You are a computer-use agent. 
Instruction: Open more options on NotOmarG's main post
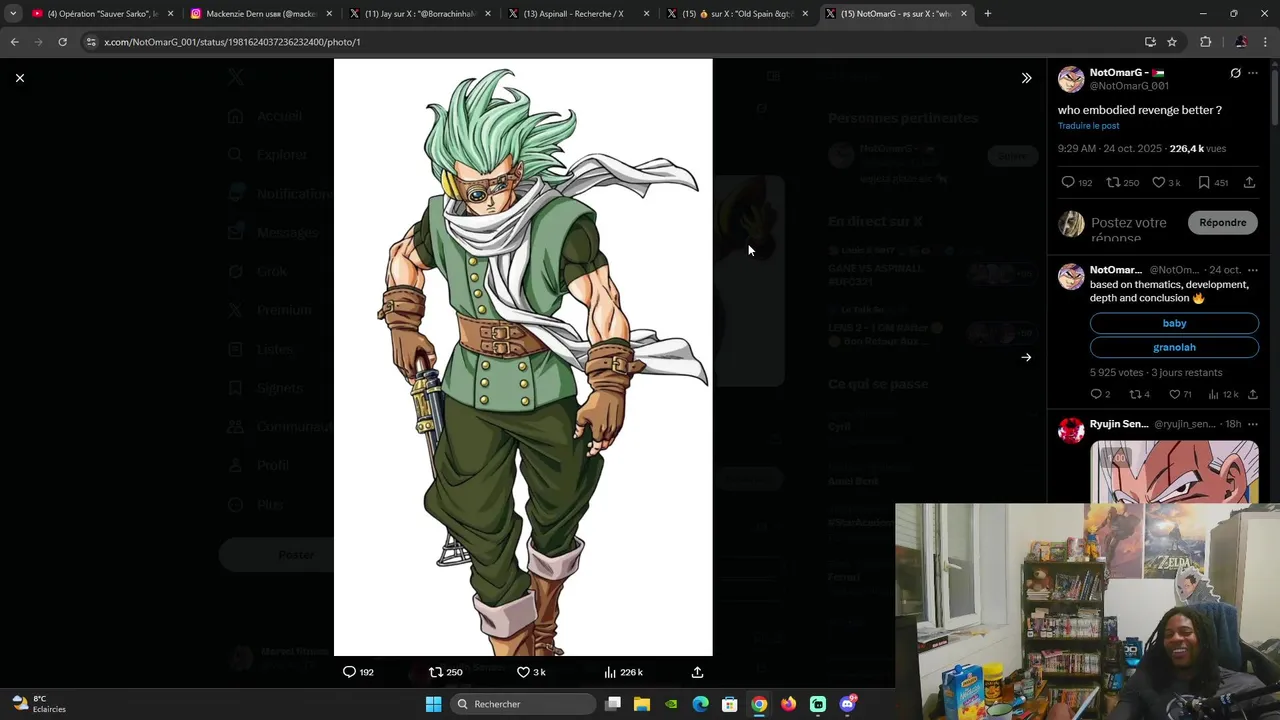coord(1253,73)
